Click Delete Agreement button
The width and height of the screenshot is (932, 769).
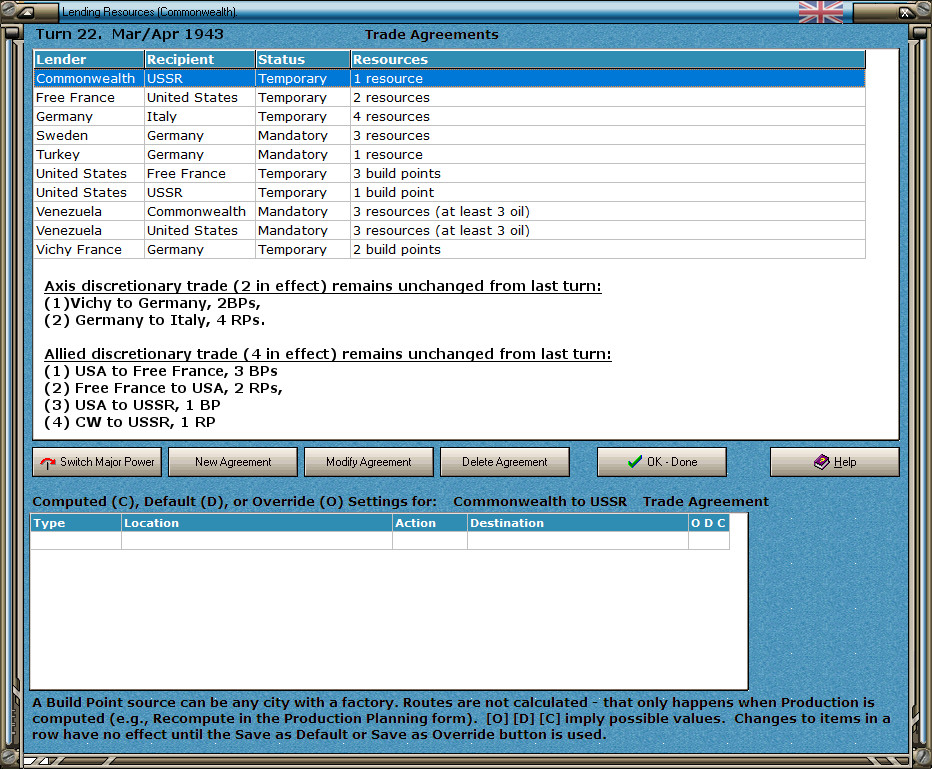pos(505,462)
